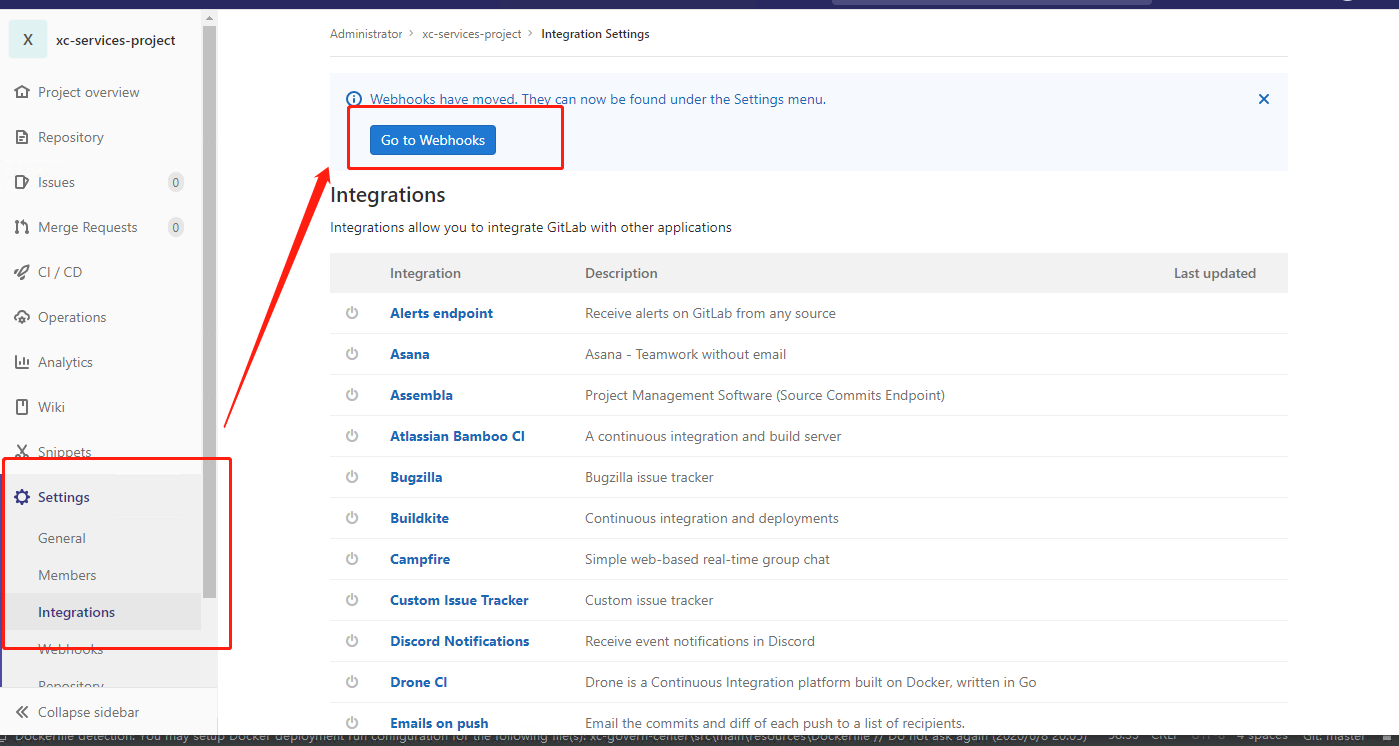Click power status icon for Alerts endpoint

(352, 313)
